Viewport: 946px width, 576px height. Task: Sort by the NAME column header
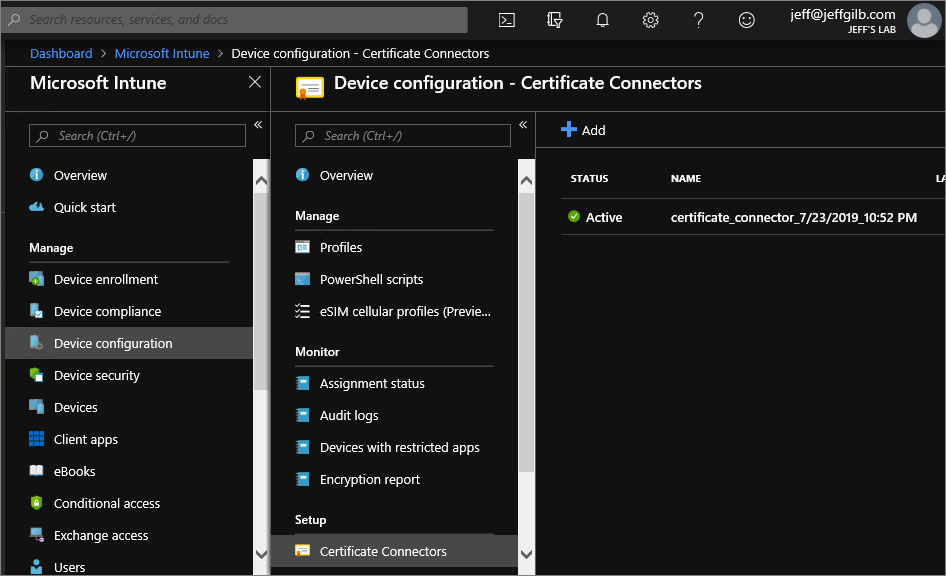686,178
